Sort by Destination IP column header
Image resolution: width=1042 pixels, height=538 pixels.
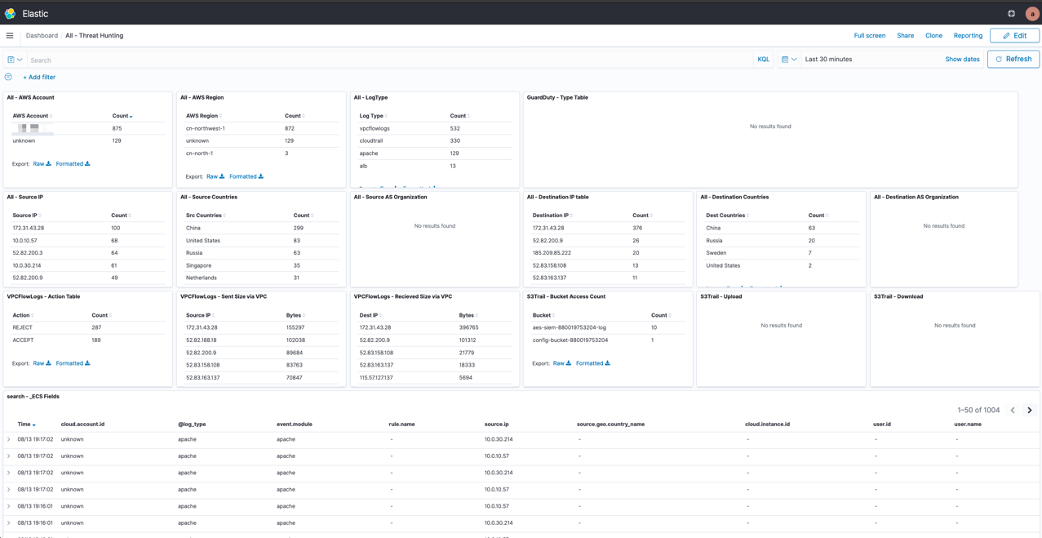(x=553, y=215)
